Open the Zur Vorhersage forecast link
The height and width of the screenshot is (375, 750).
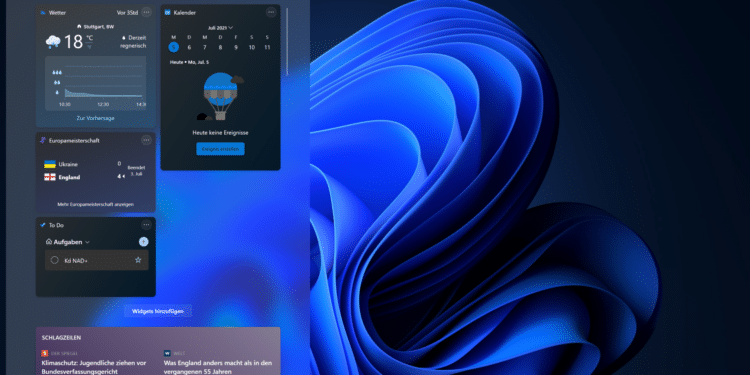pos(96,118)
